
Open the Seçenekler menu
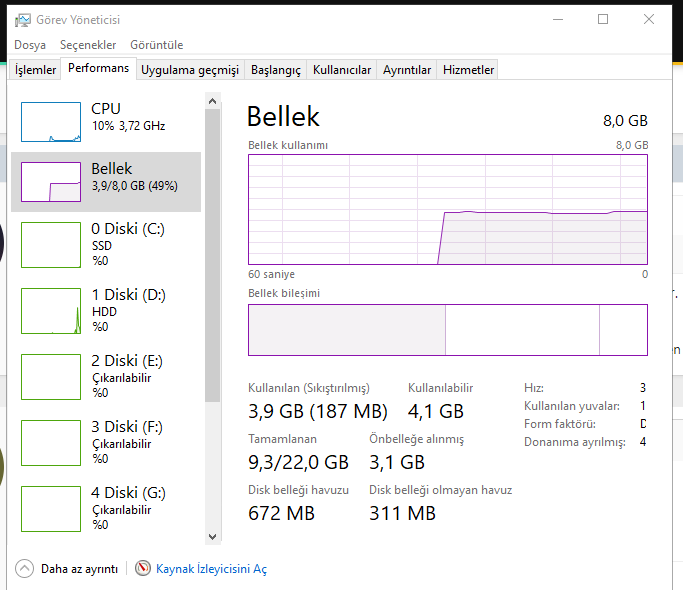pyautogui.click(x=88, y=45)
